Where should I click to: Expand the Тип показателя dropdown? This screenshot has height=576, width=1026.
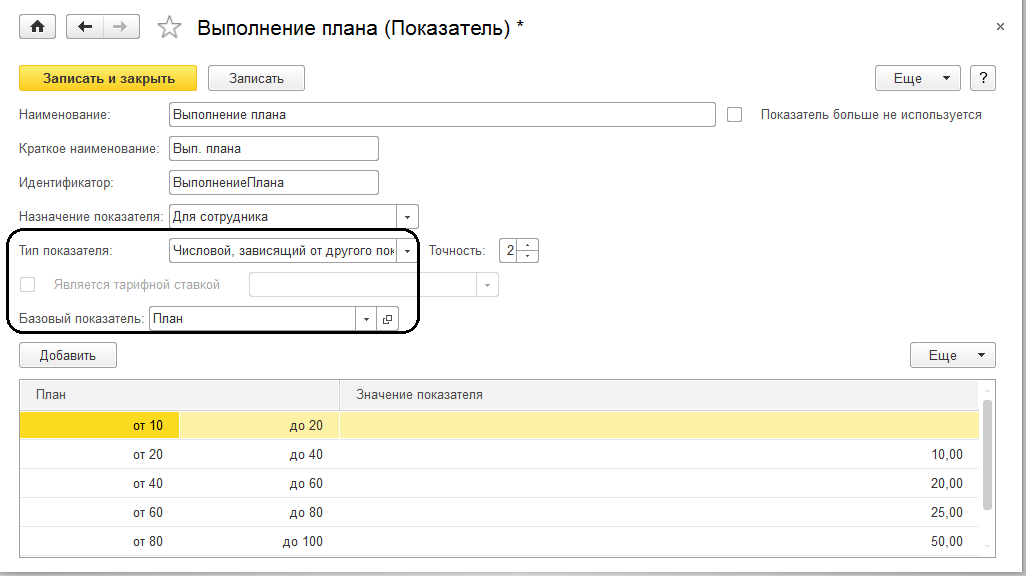click(407, 251)
